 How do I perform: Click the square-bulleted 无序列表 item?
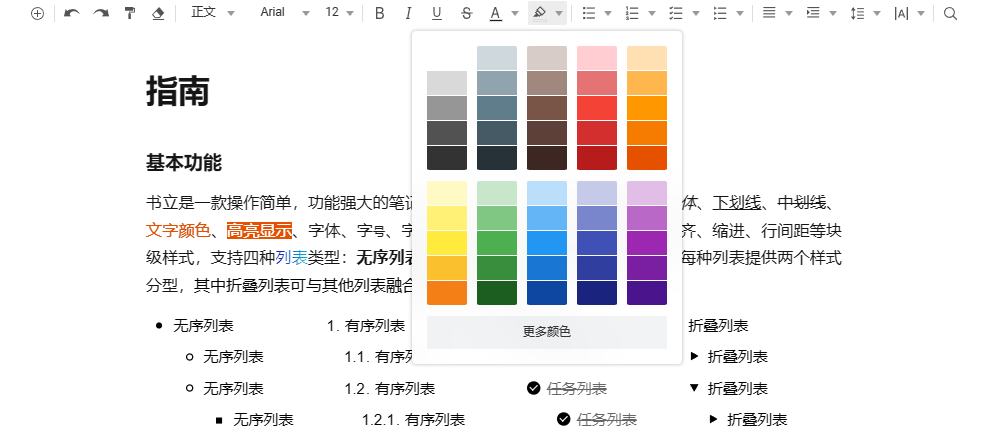pyautogui.click(x=263, y=419)
